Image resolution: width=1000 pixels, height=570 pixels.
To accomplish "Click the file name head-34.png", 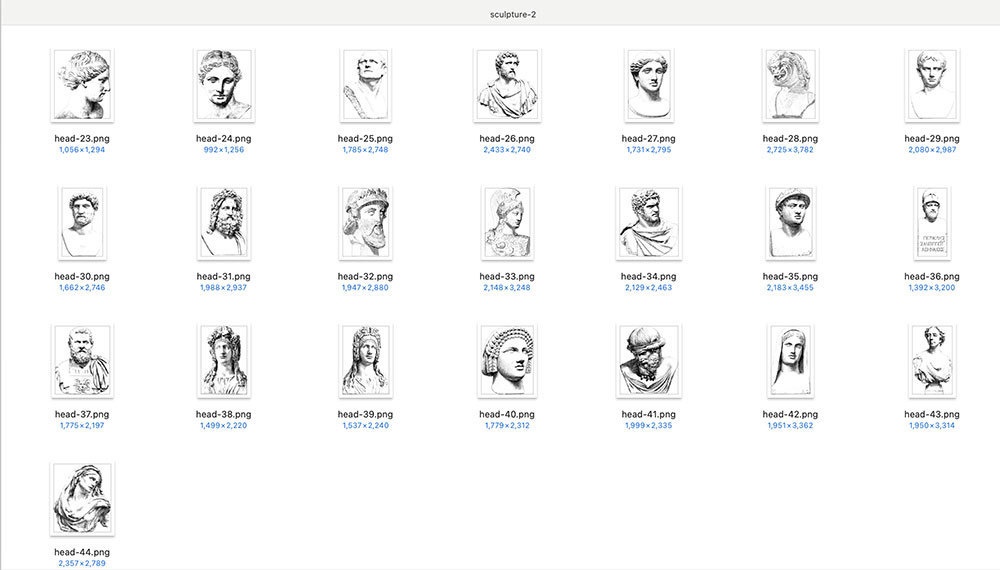I will tap(649, 276).
